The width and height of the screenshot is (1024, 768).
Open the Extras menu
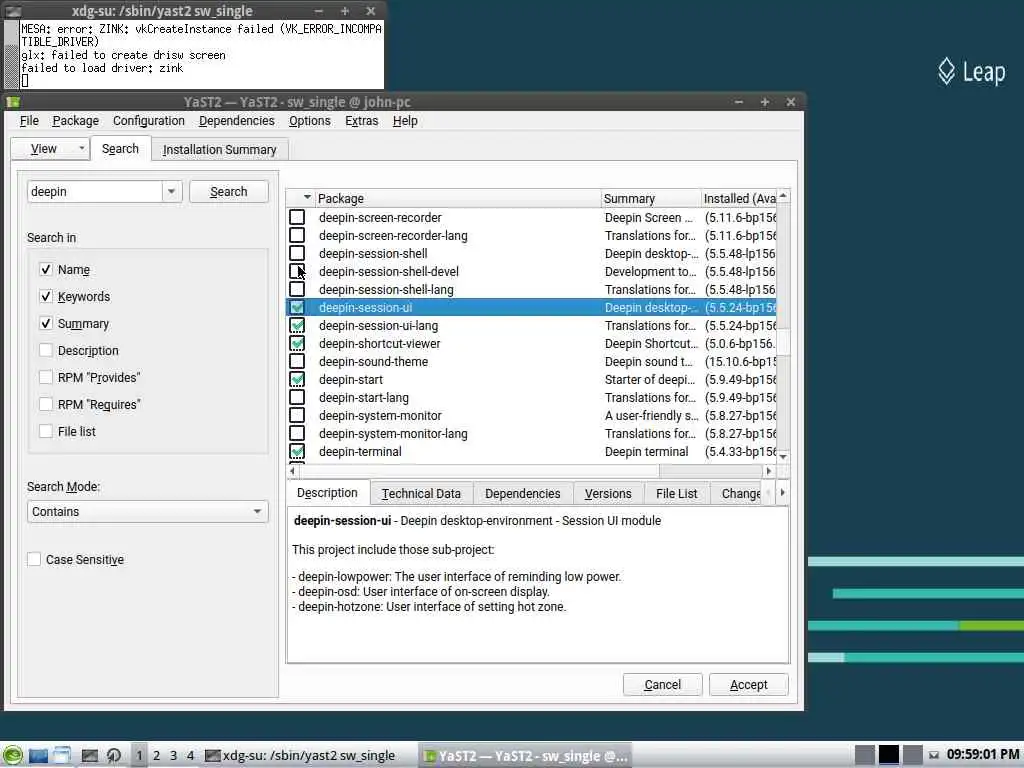(362, 121)
